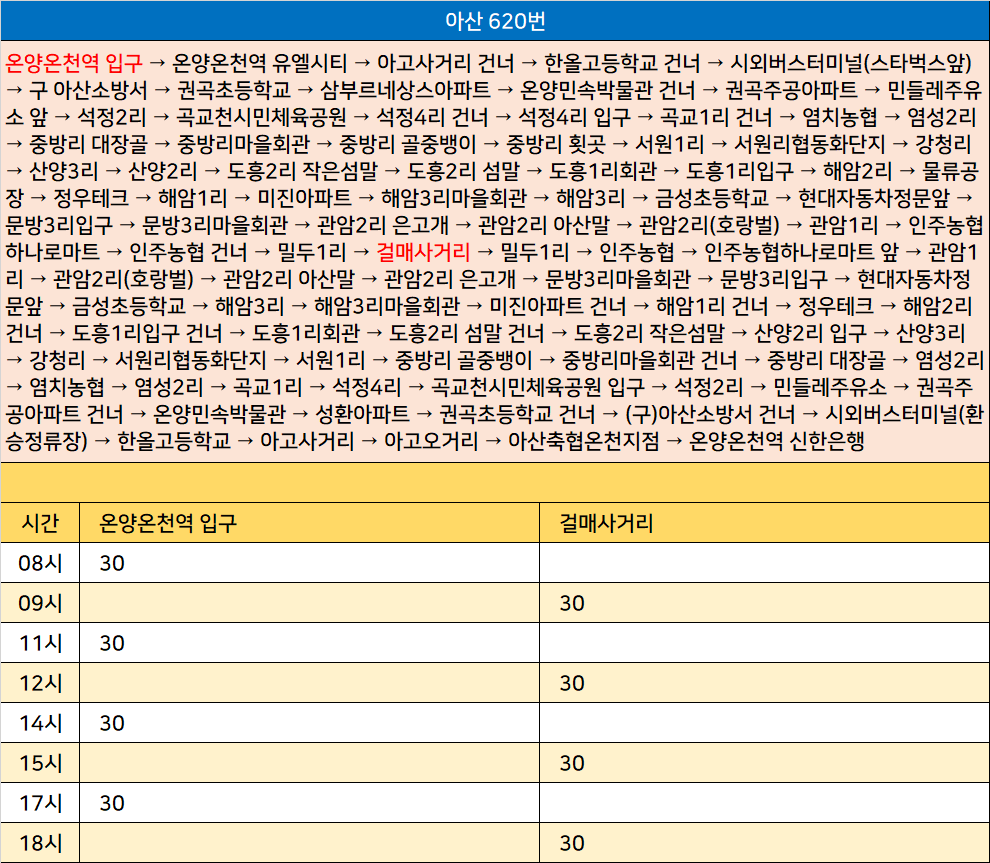Select the '시간' column header
This screenshot has width=990, height=863.
coord(40,523)
